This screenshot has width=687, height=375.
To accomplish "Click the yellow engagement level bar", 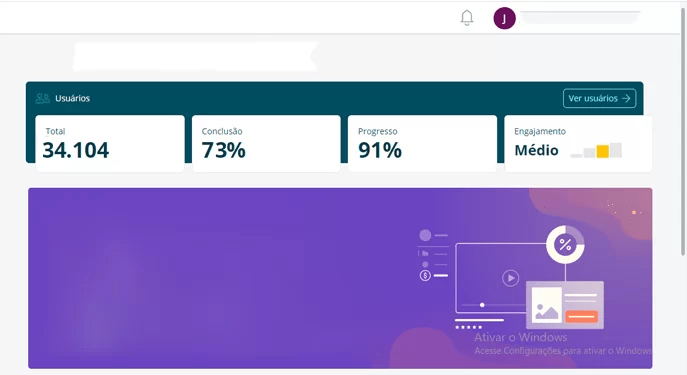I will [x=602, y=151].
